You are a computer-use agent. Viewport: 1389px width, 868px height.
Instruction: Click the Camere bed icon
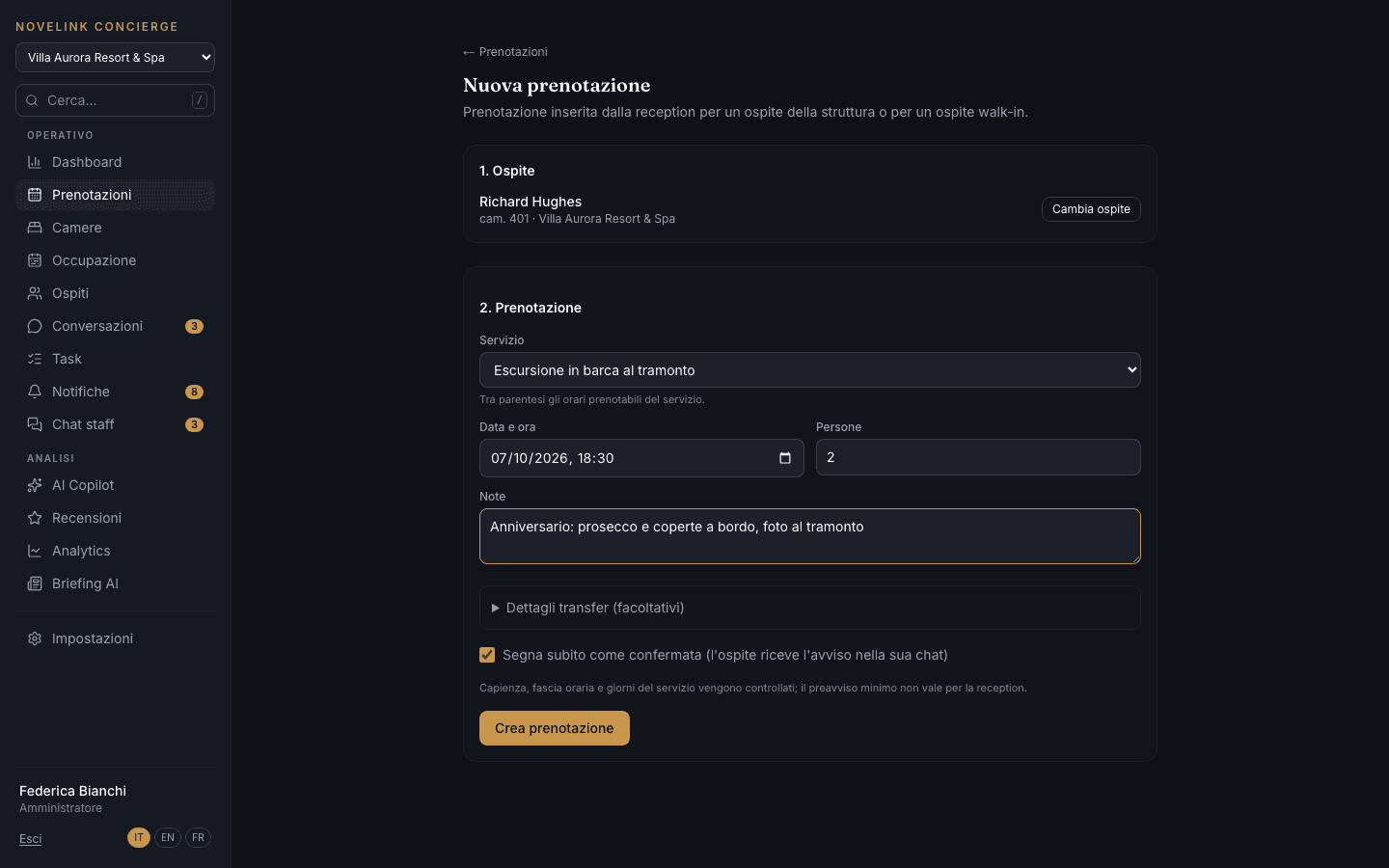coord(35,228)
